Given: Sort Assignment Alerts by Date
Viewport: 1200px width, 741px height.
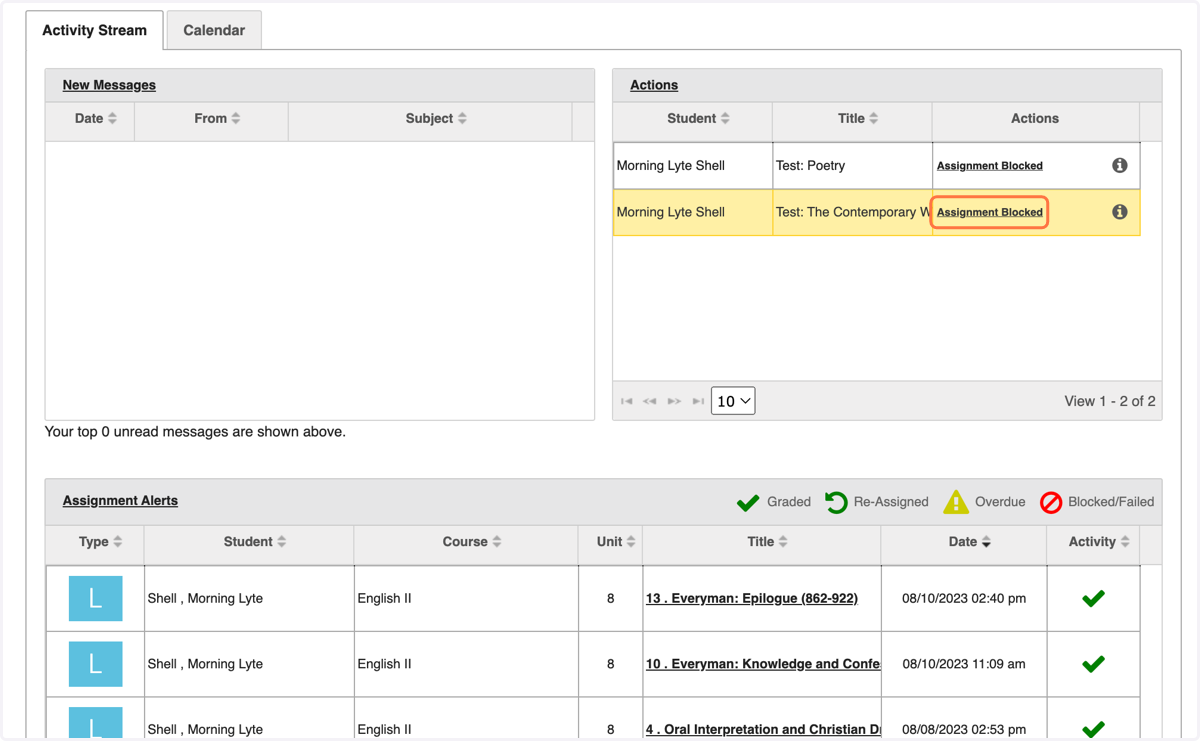Looking at the screenshot, I should click(x=969, y=542).
